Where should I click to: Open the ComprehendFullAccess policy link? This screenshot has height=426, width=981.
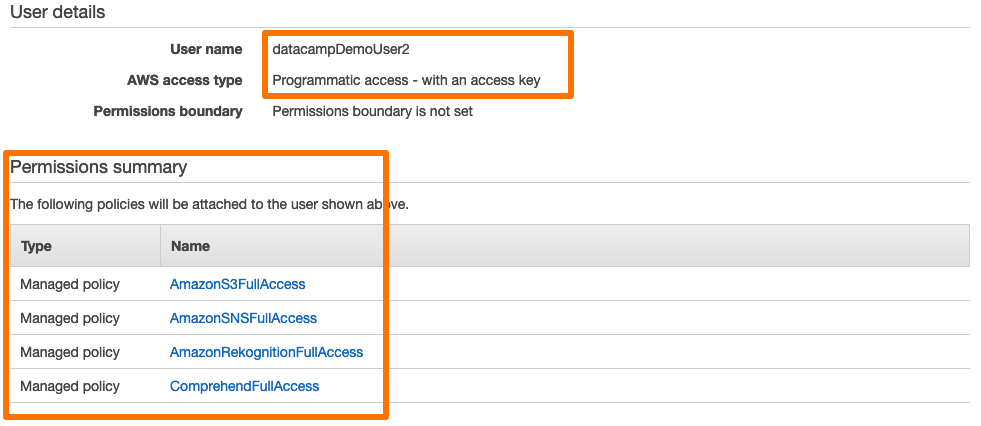(245, 386)
